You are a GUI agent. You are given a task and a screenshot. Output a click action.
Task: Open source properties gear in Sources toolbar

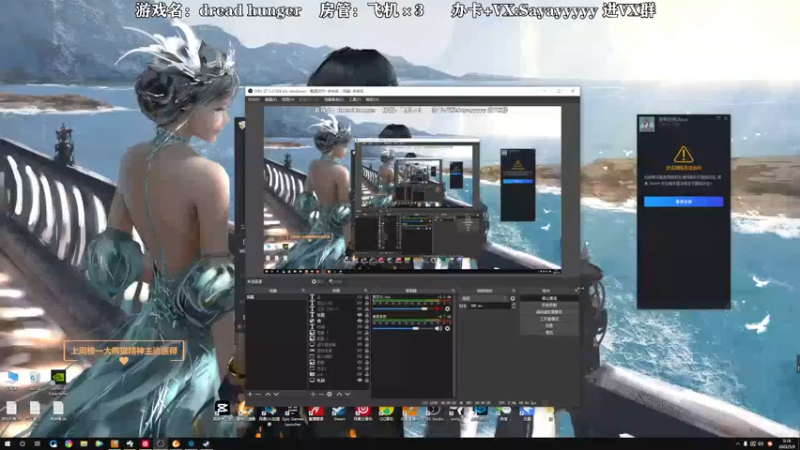coord(330,394)
